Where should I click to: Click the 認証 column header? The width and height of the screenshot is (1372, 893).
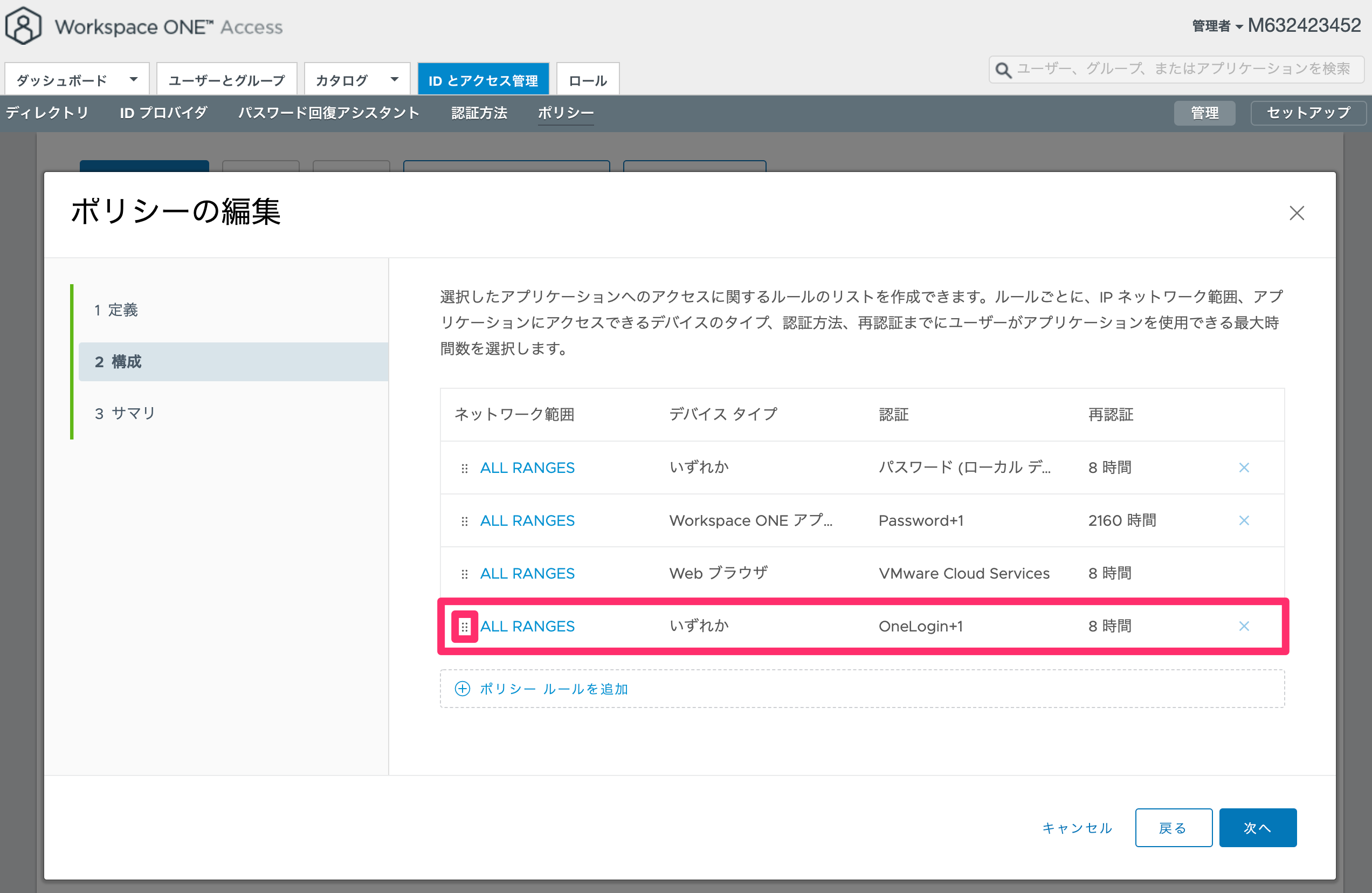point(893,415)
